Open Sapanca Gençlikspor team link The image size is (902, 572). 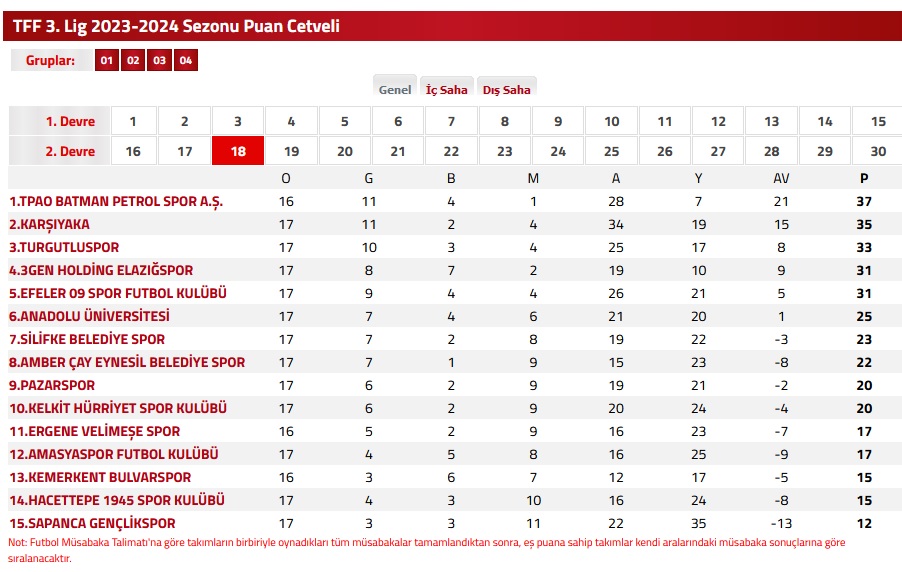coord(92,523)
